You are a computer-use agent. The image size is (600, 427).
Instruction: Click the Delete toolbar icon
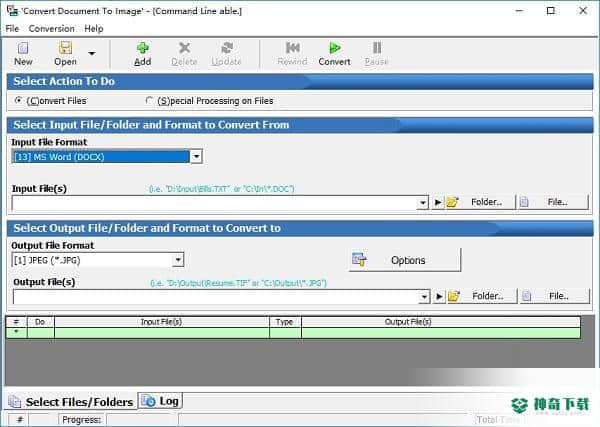coord(184,54)
